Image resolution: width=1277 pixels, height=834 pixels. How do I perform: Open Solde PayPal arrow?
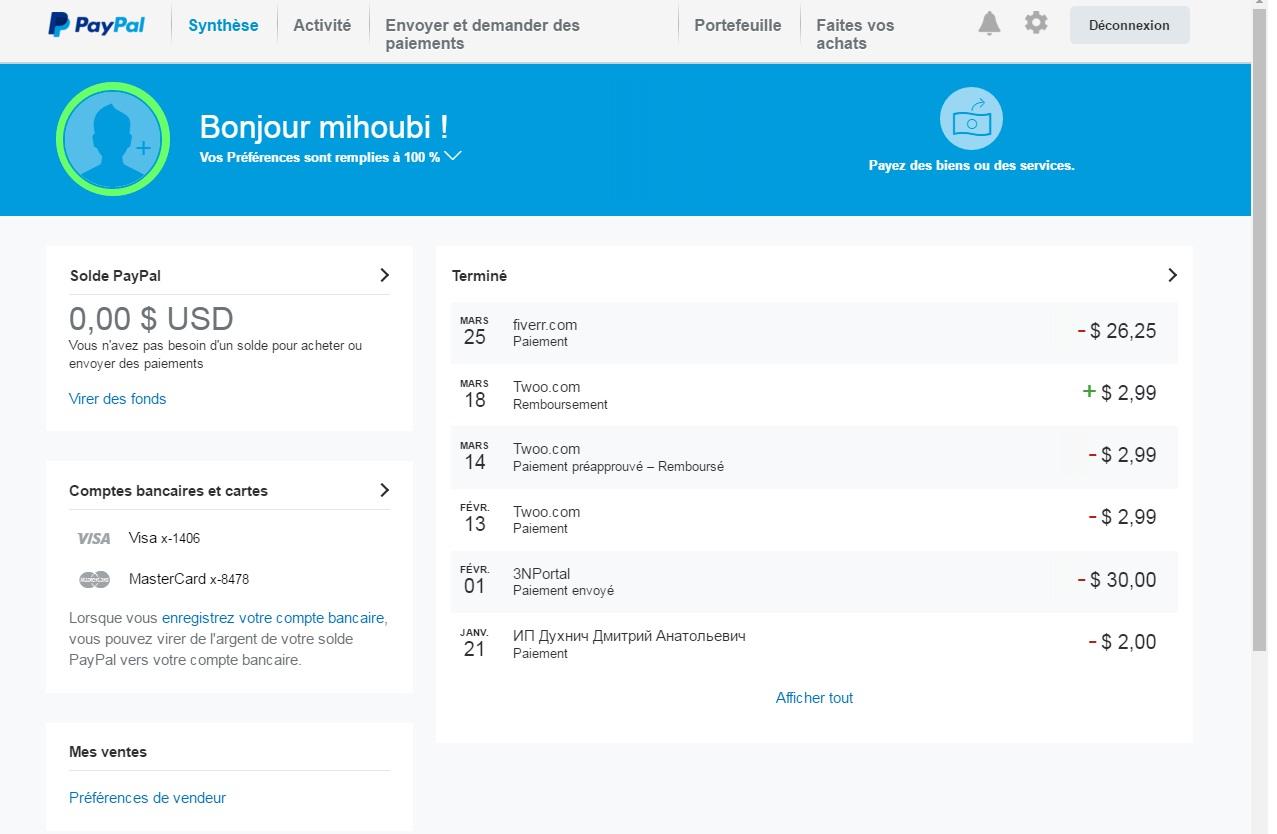[x=385, y=275]
